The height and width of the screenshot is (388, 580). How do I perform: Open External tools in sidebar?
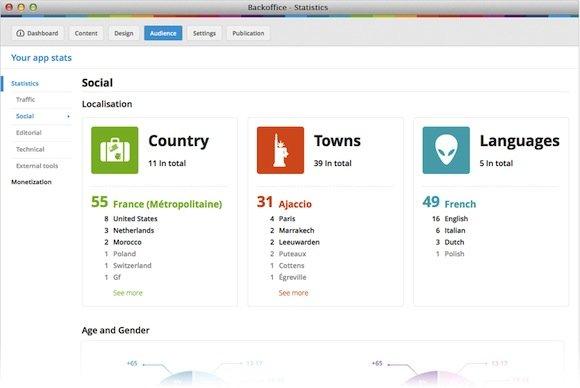pyautogui.click(x=37, y=166)
